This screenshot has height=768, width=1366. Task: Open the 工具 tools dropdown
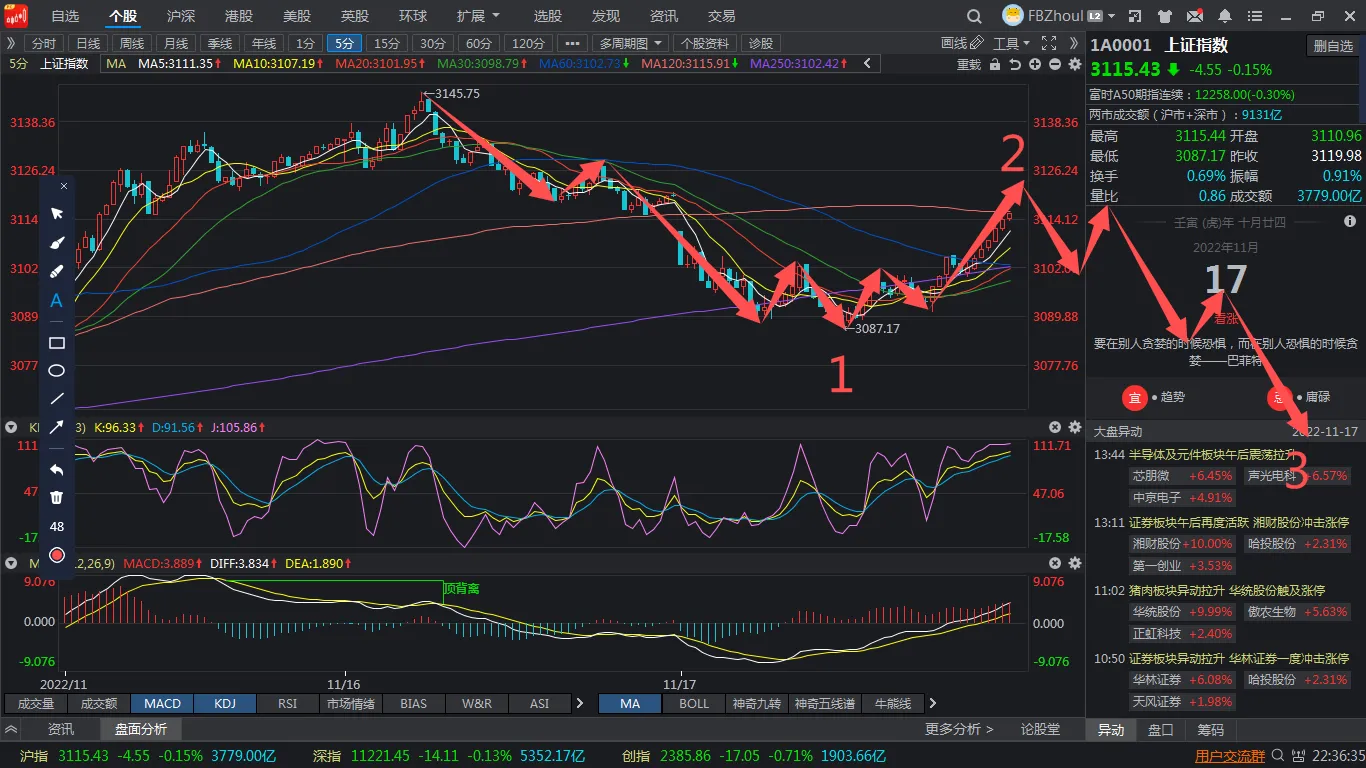(x=1011, y=43)
